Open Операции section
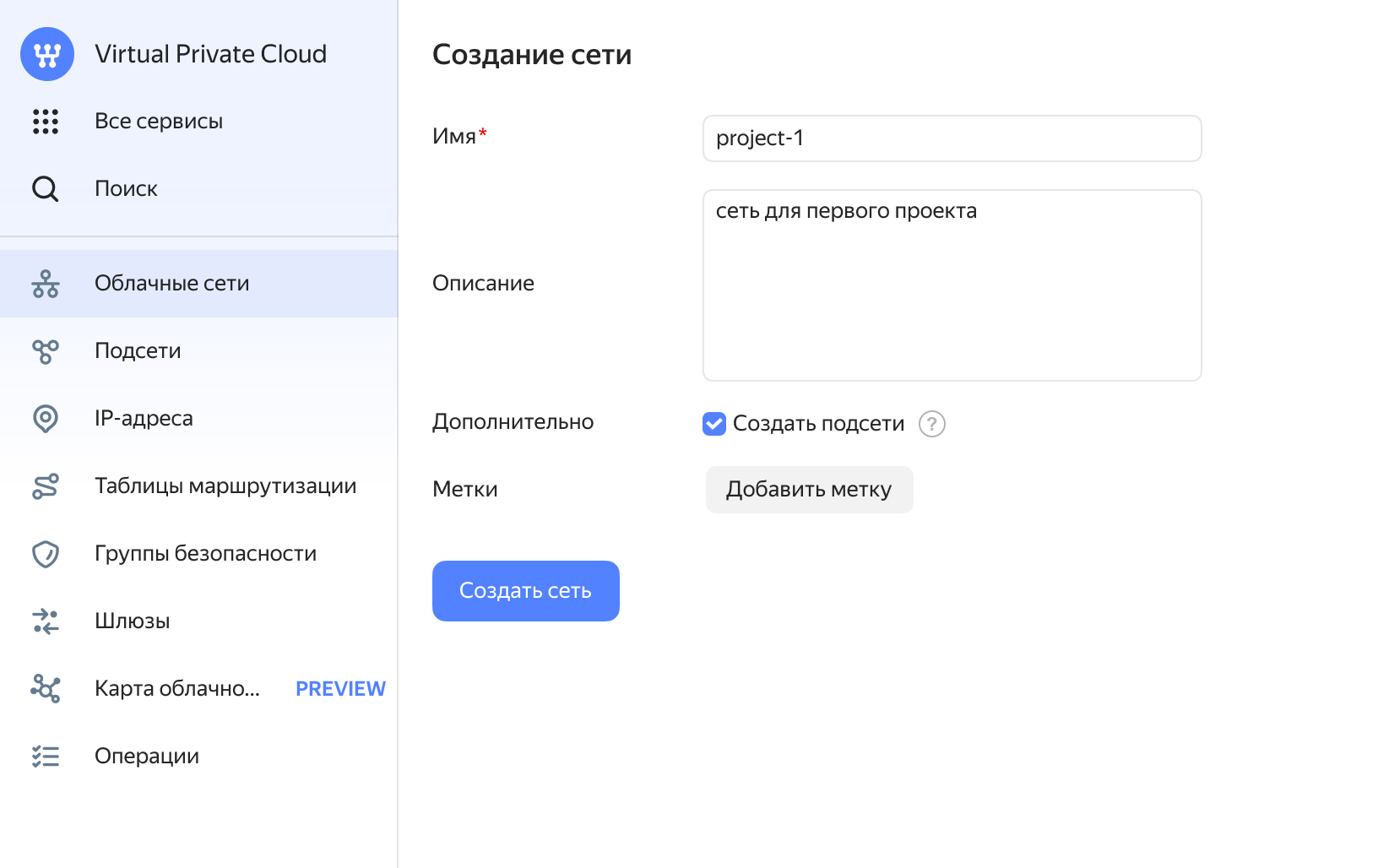Viewport: 1378px width, 868px height. pyautogui.click(x=199, y=757)
